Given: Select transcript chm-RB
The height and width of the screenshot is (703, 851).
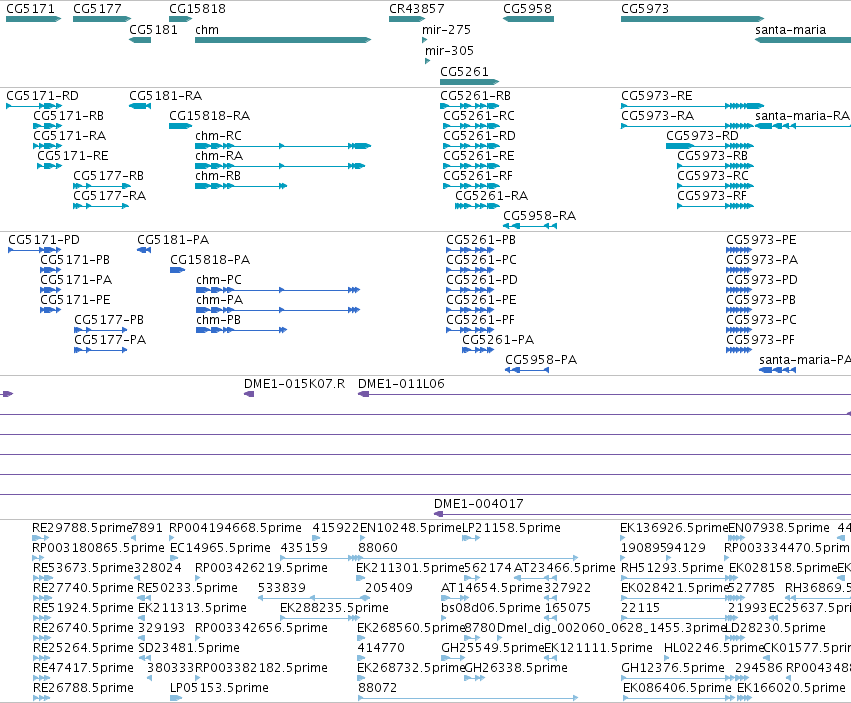Looking at the screenshot, I should pos(241,186).
